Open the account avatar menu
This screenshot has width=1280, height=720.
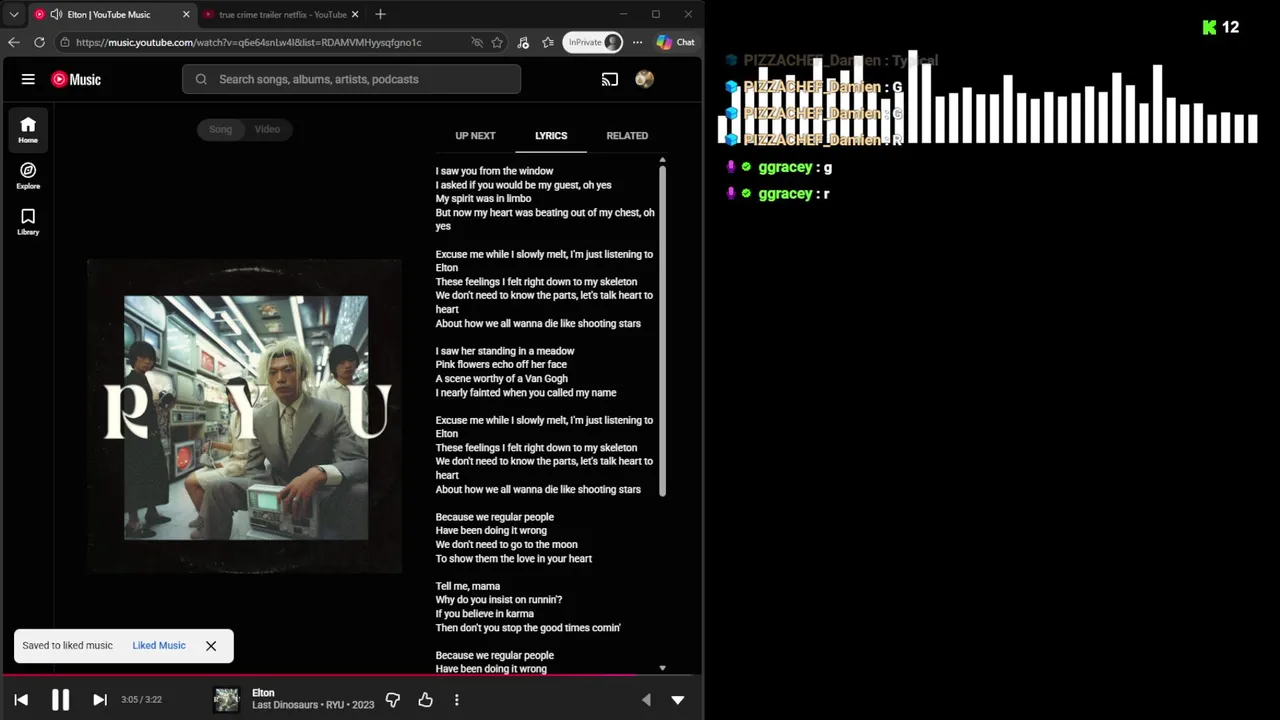pos(645,79)
